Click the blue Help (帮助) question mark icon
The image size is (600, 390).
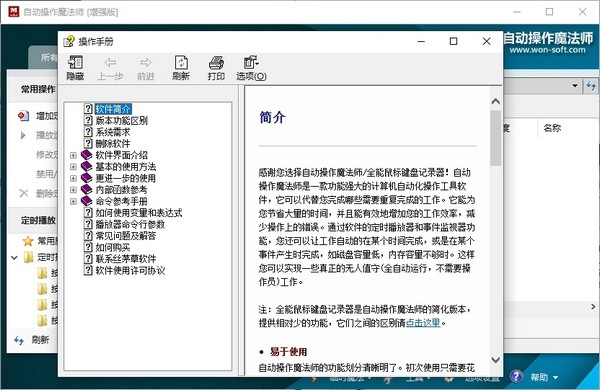[x=516, y=377]
